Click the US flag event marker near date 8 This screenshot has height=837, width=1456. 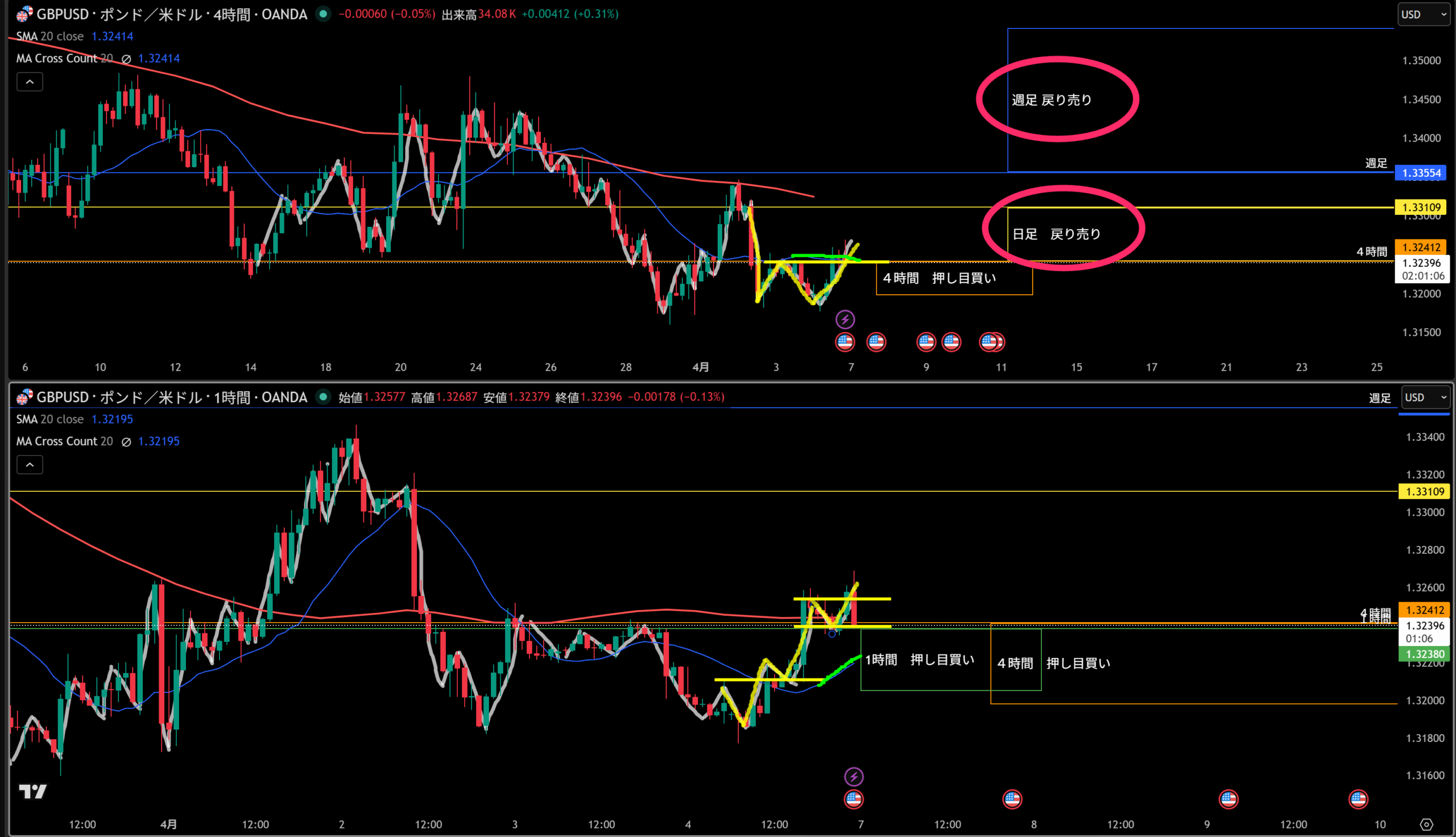[1012, 799]
